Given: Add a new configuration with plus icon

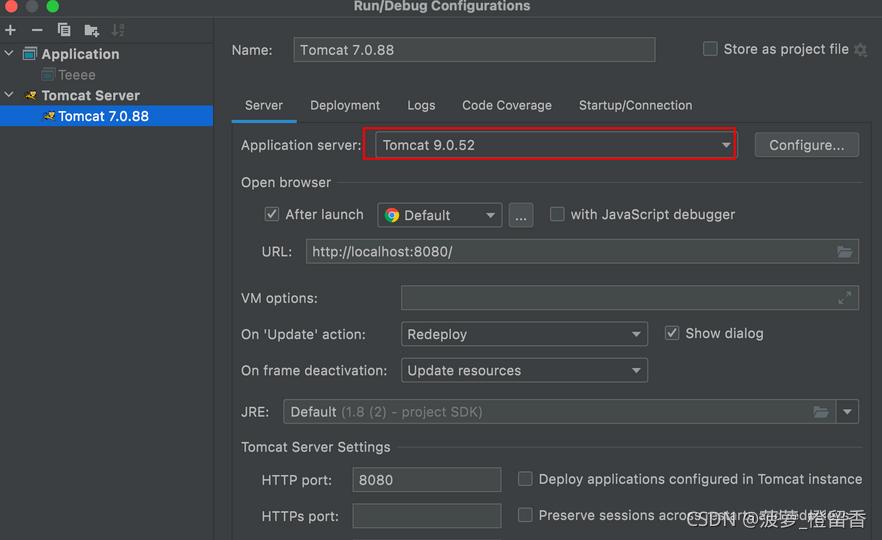Looking at the screenshot, I should (10, 30).
